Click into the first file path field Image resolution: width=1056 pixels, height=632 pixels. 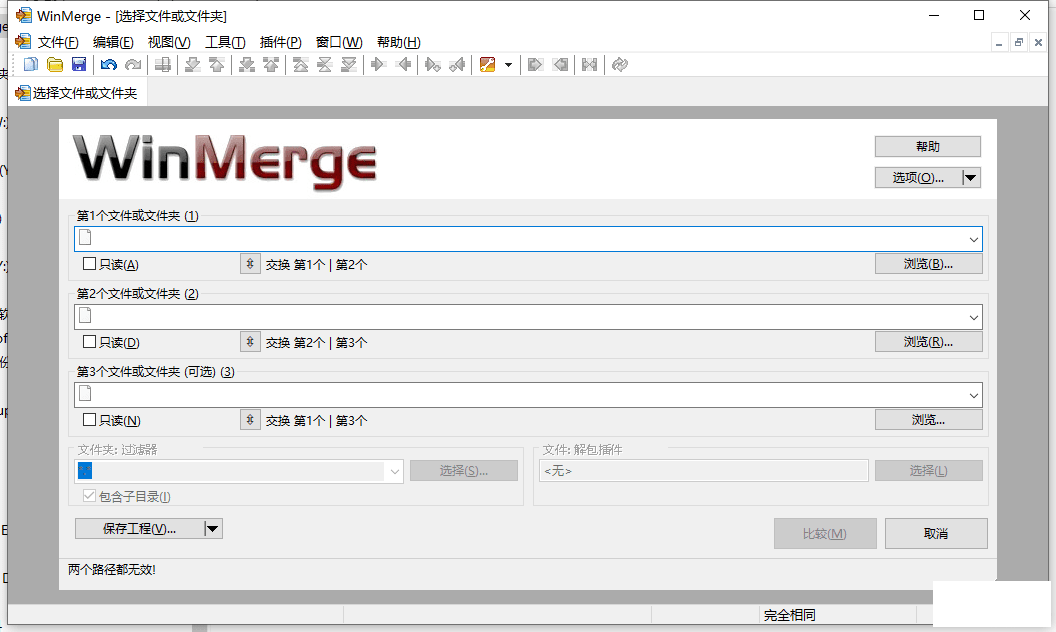click(x=528, y=239)
